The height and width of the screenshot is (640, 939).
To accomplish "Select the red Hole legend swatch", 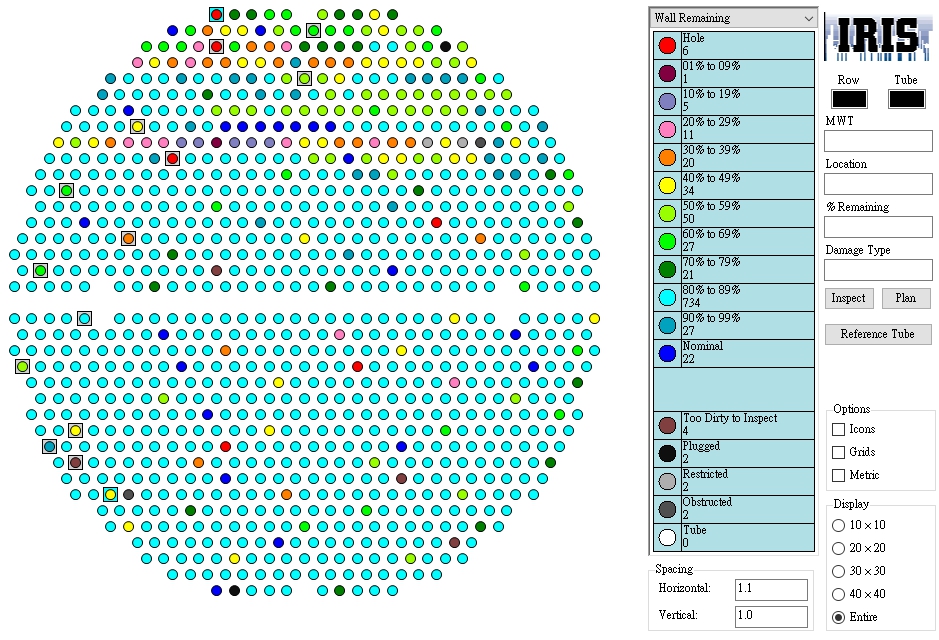I will pos(667,46).
